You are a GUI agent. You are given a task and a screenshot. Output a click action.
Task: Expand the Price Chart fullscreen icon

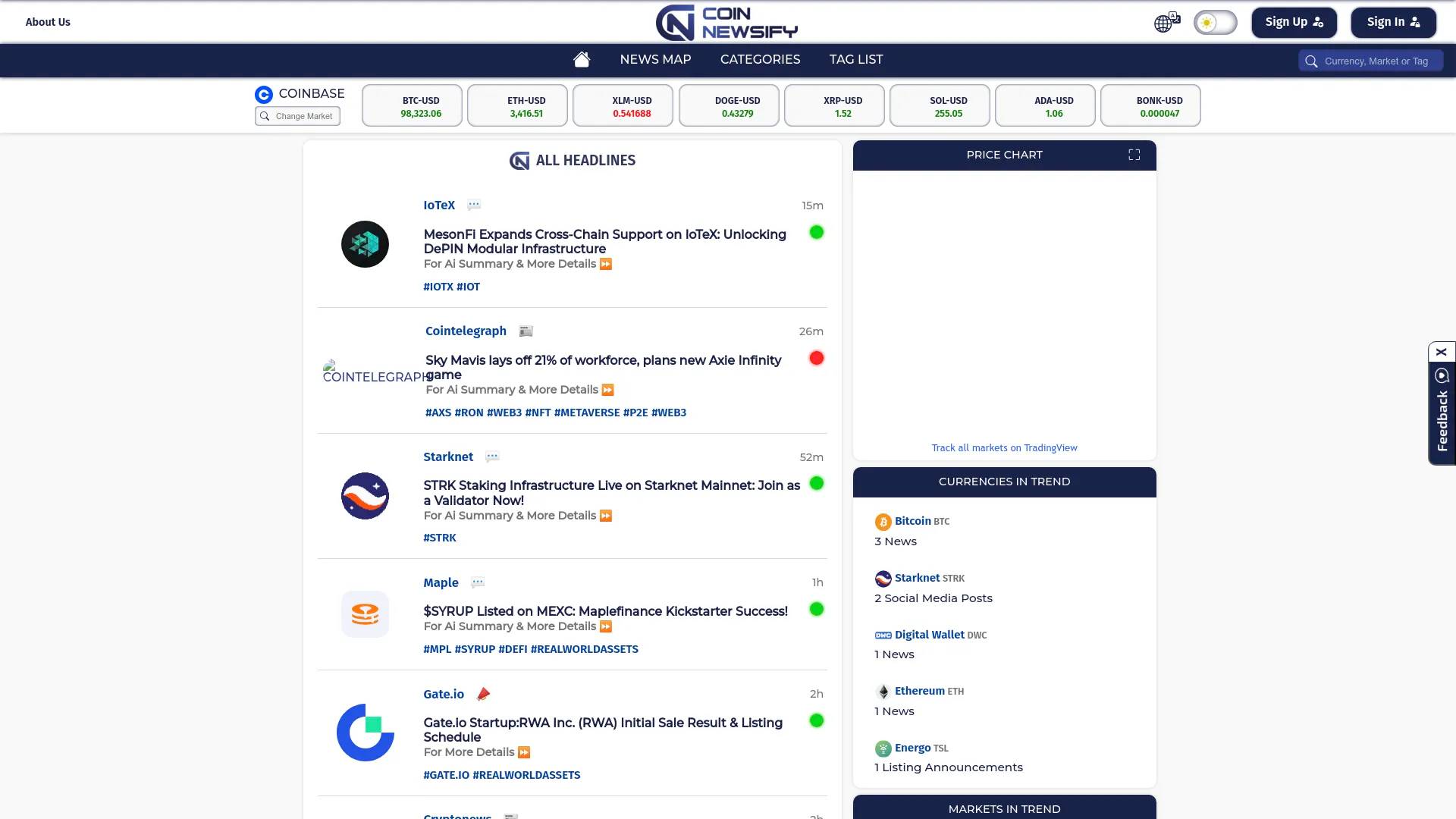tap(1134, 155)
